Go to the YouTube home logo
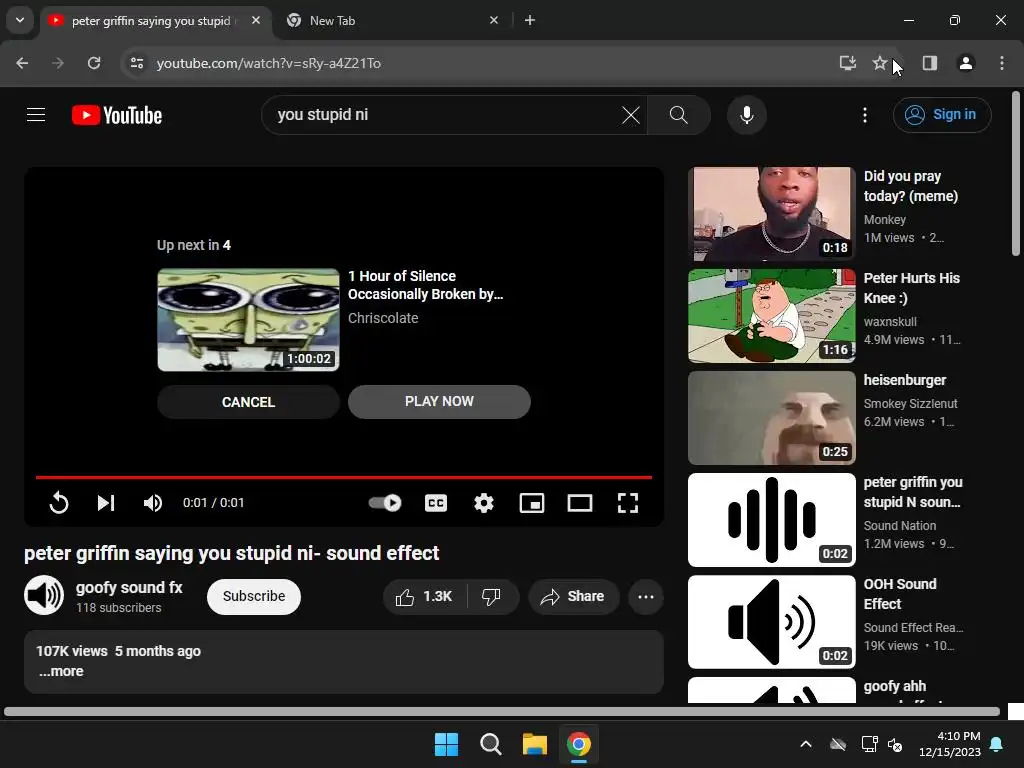 click(117, 115)
